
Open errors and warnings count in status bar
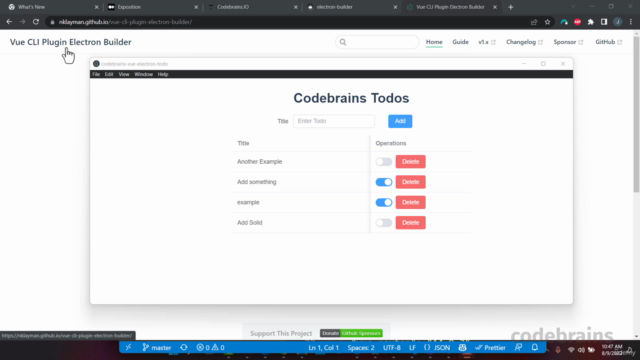click(x=210, y=348)
